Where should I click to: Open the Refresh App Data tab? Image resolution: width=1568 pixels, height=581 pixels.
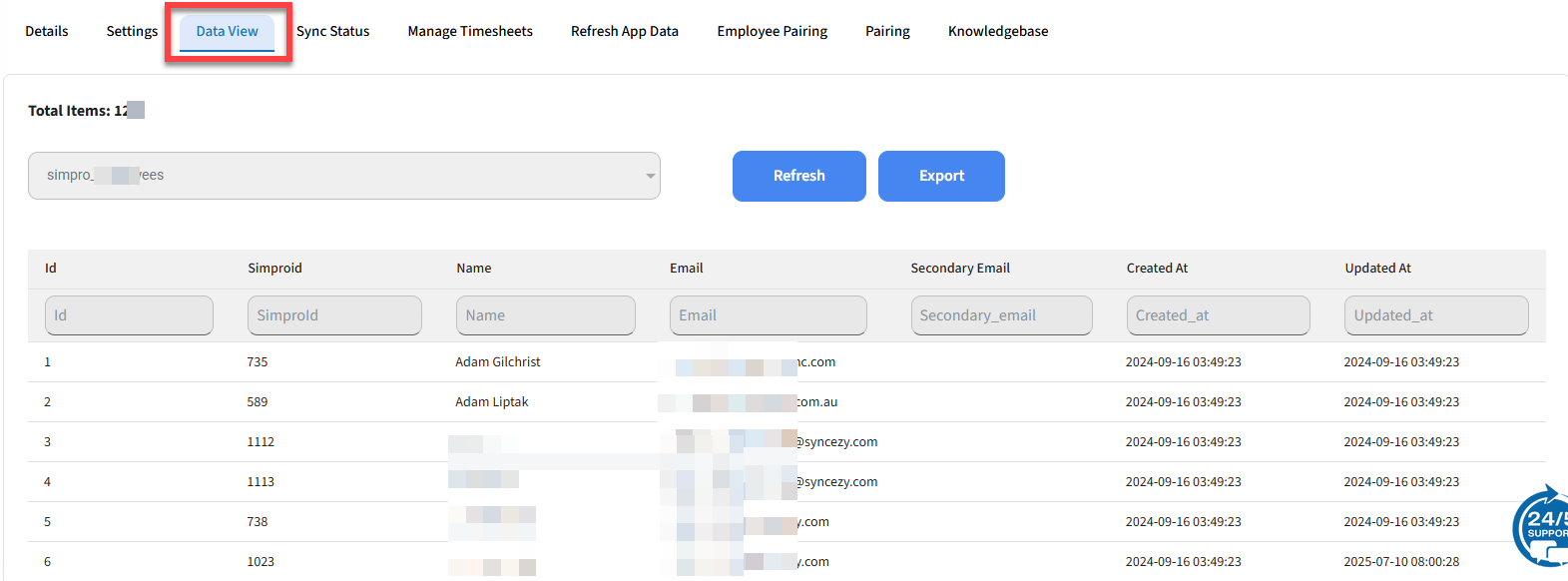[625, 31]
